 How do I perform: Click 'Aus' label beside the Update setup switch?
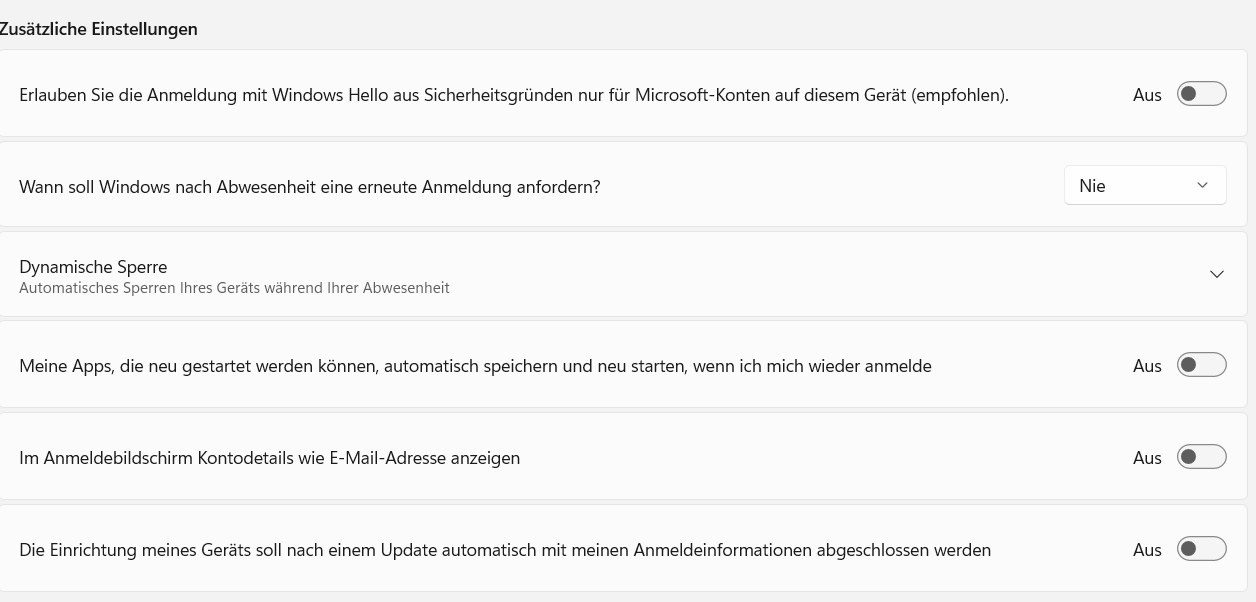pos(1147,550)
